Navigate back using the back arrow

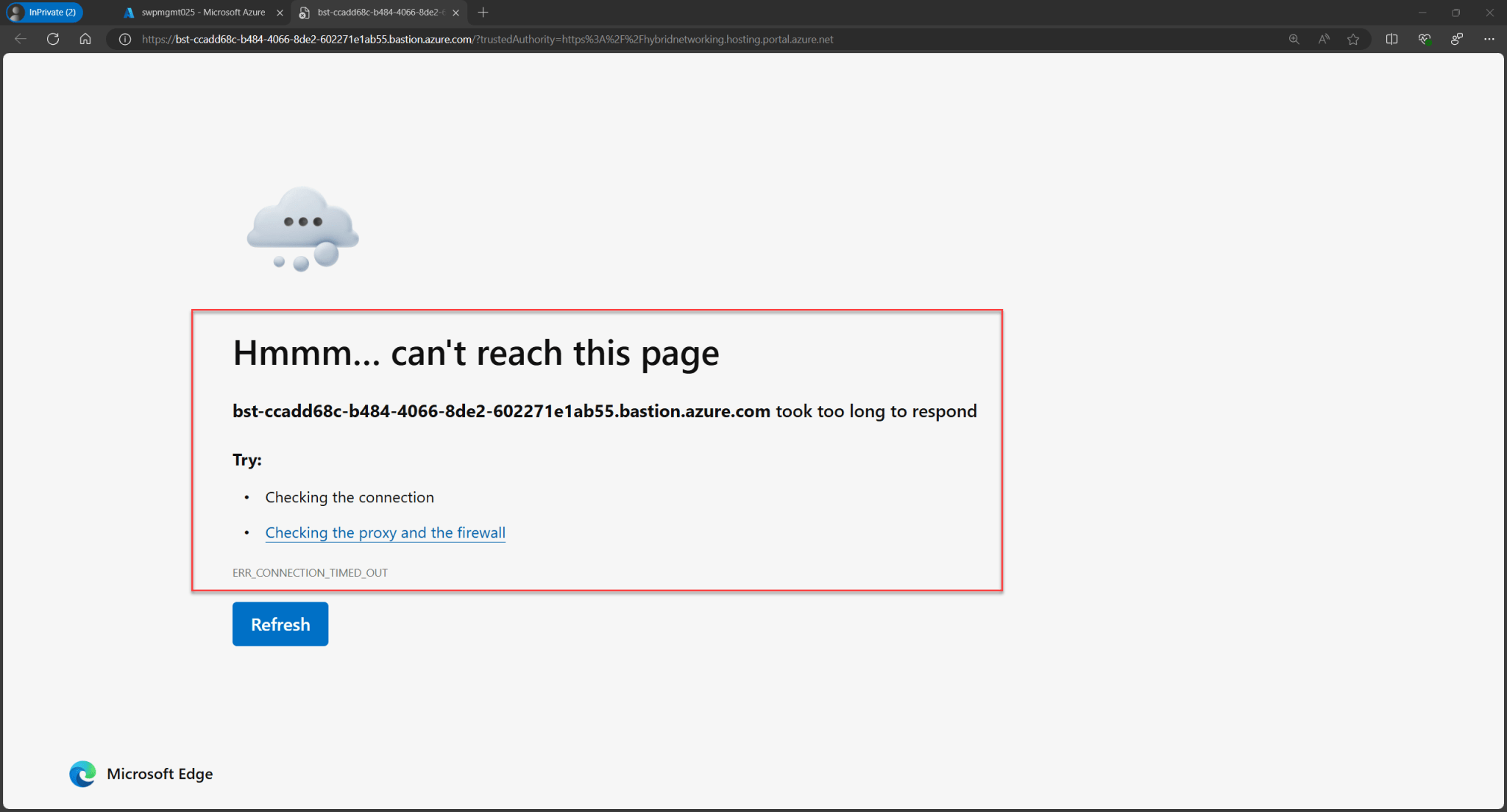20,39
